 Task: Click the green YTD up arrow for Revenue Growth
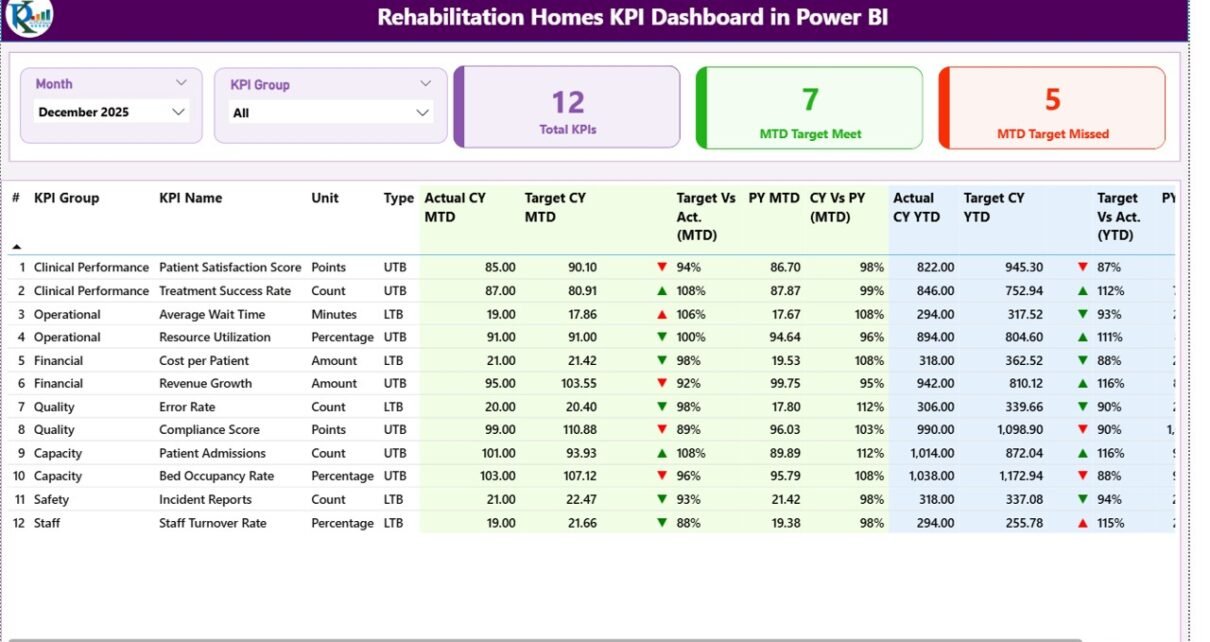pos(1082,384)
